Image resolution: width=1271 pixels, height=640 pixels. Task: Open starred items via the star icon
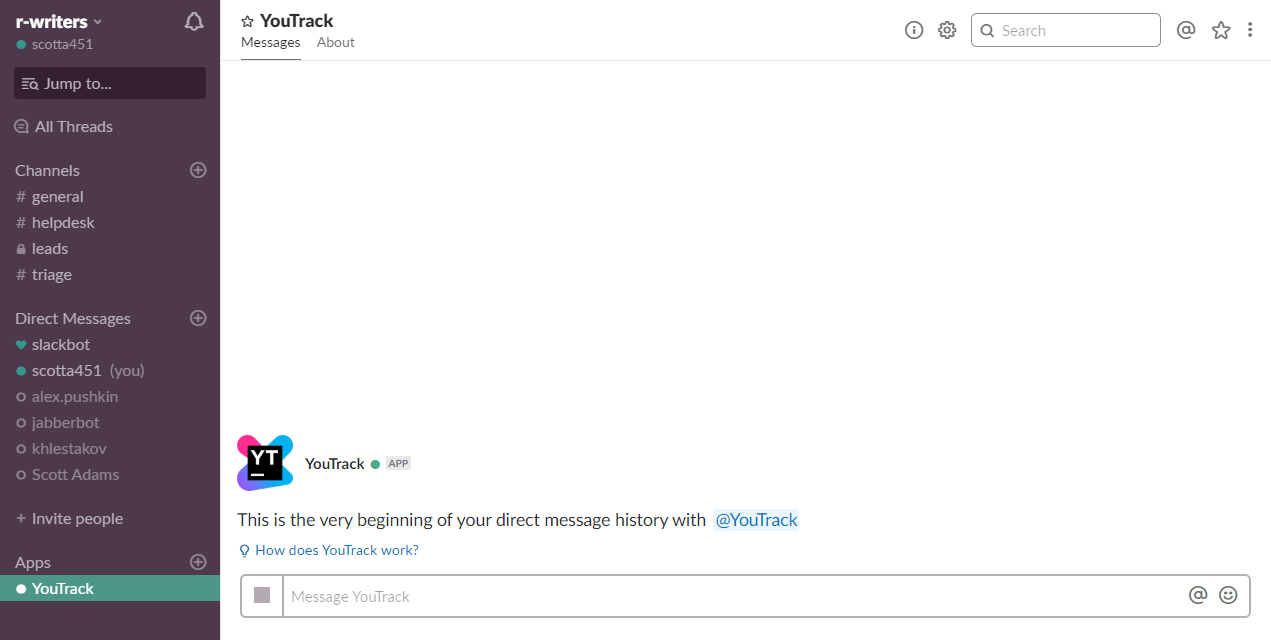(1220, 31)
